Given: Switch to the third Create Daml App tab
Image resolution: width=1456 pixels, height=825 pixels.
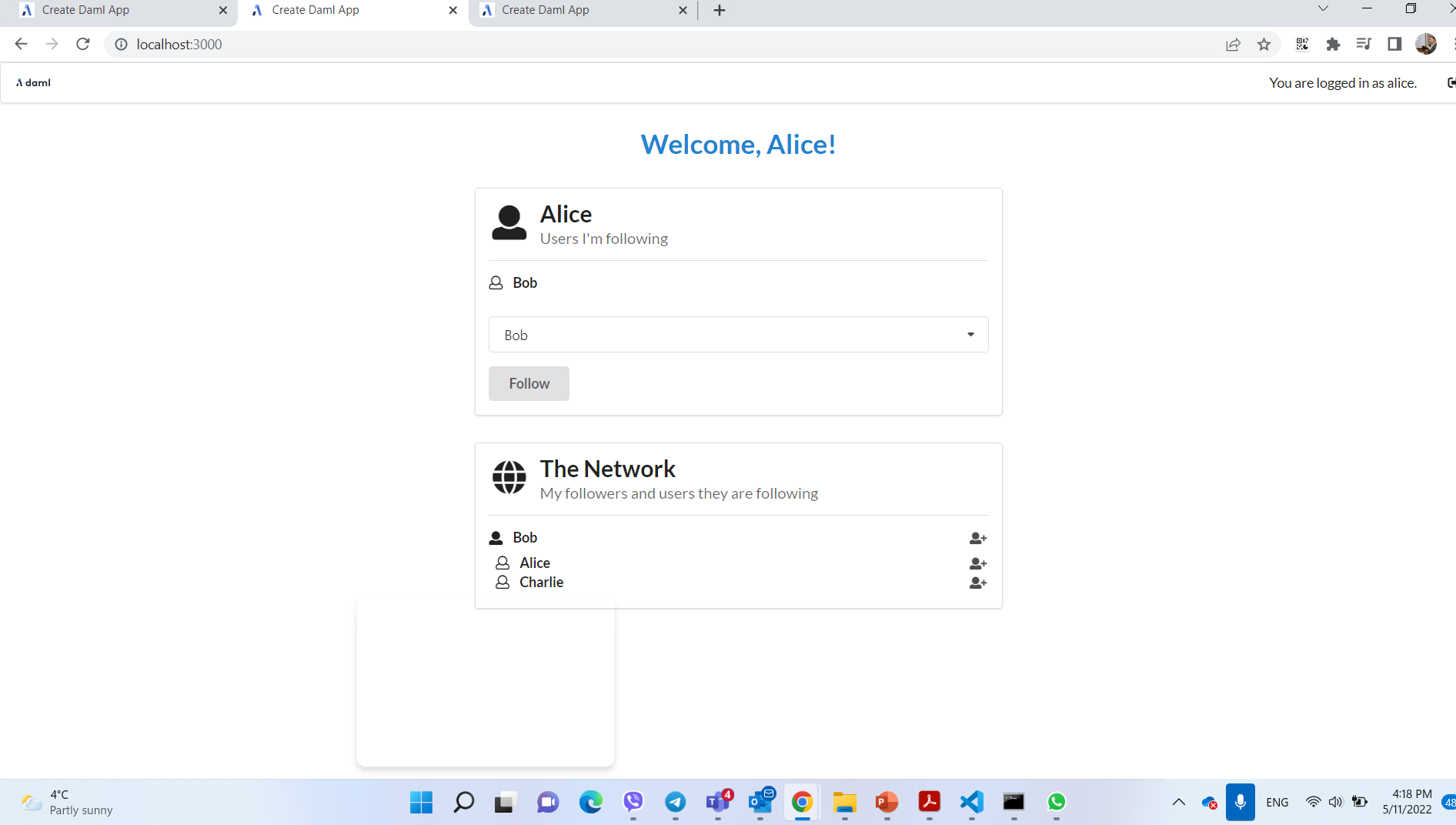Looking at the screenshot, I should click(577, 10).
